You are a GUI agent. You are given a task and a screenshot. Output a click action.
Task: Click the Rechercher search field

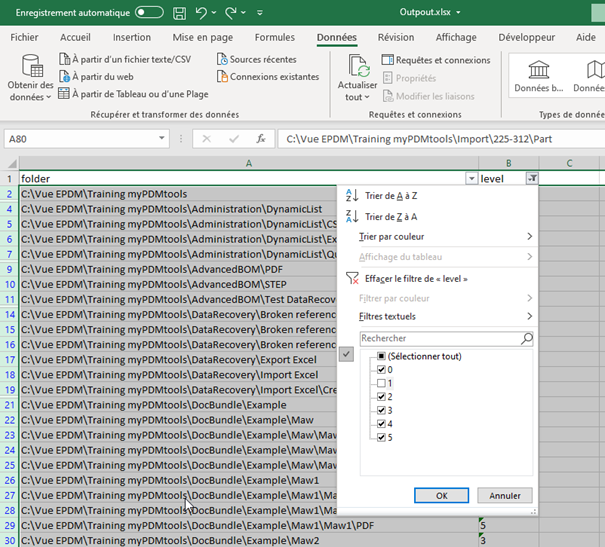tap(438, 338)
